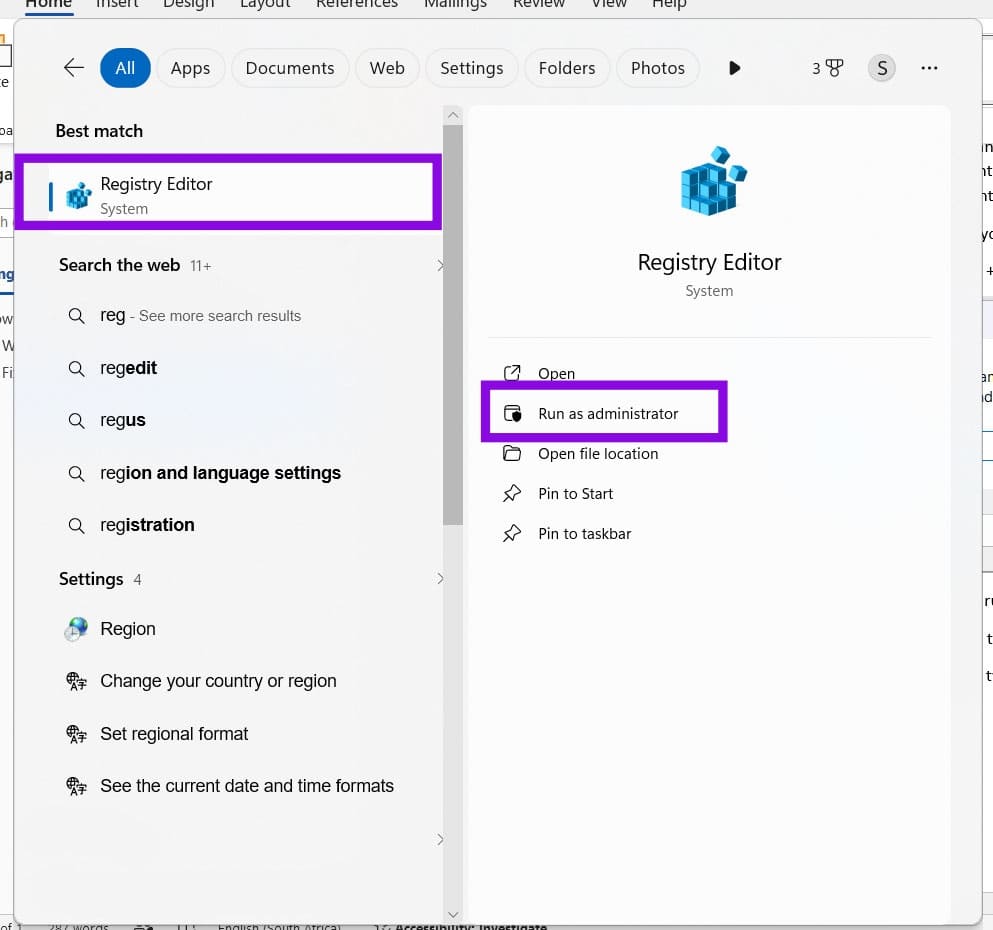Click the Pin to taskbar pin icon
The width and height of the screenshot is (993, 930).
512,534
